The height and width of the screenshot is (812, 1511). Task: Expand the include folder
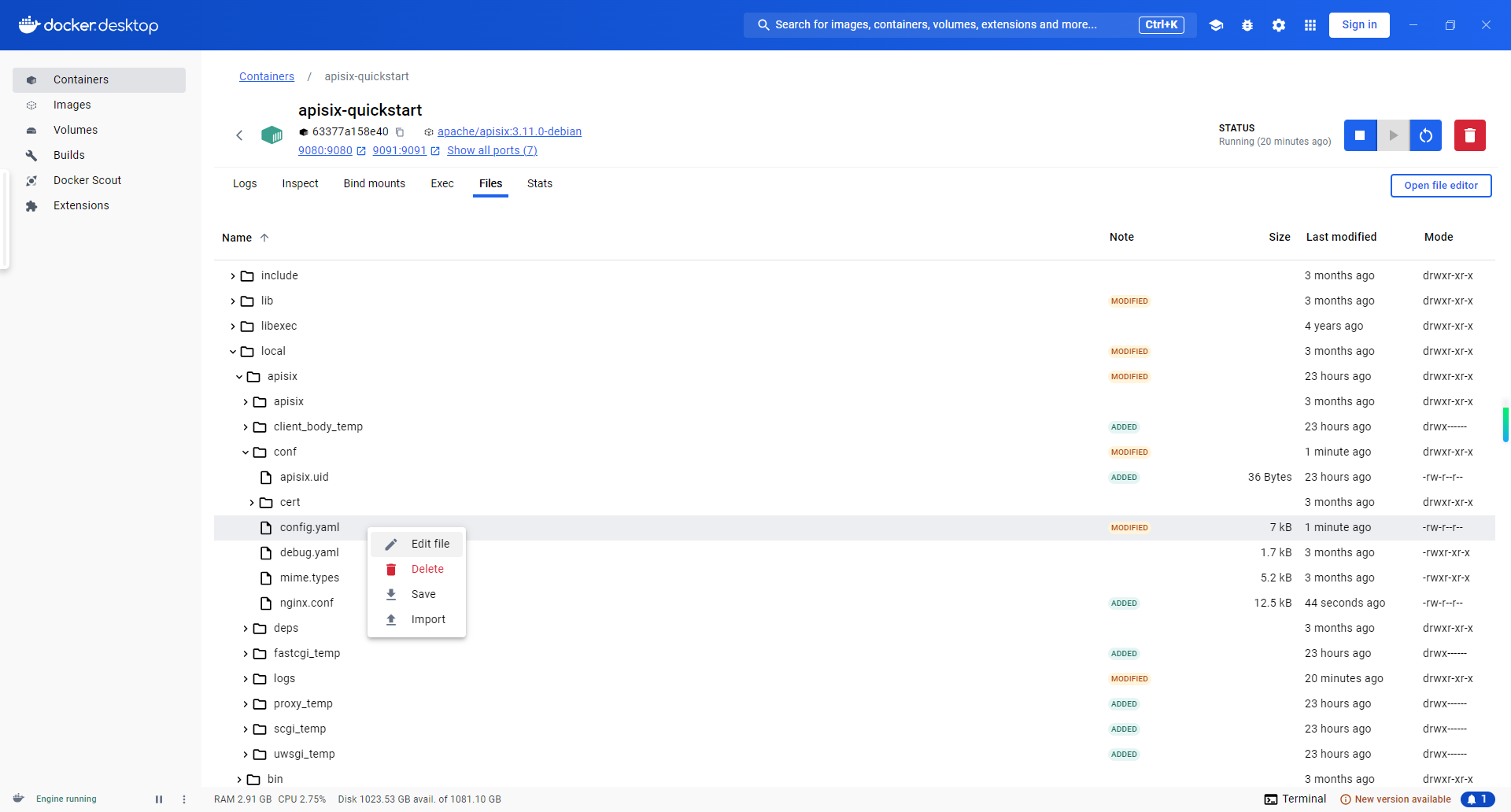point(233,276)
